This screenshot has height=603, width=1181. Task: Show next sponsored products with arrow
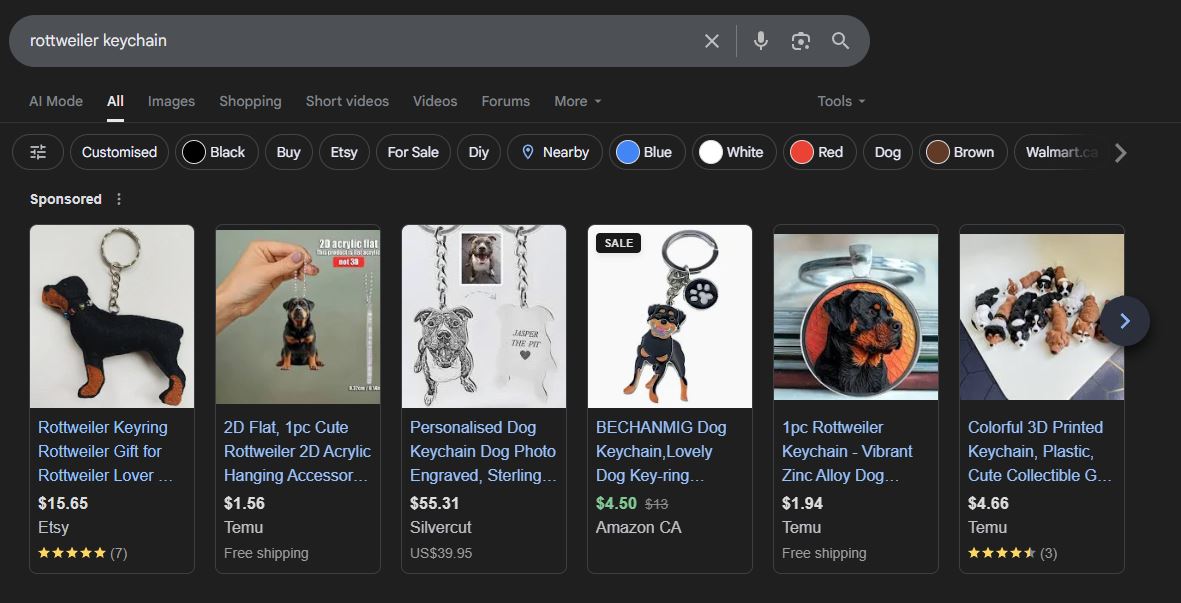(x=1125, y=321)
